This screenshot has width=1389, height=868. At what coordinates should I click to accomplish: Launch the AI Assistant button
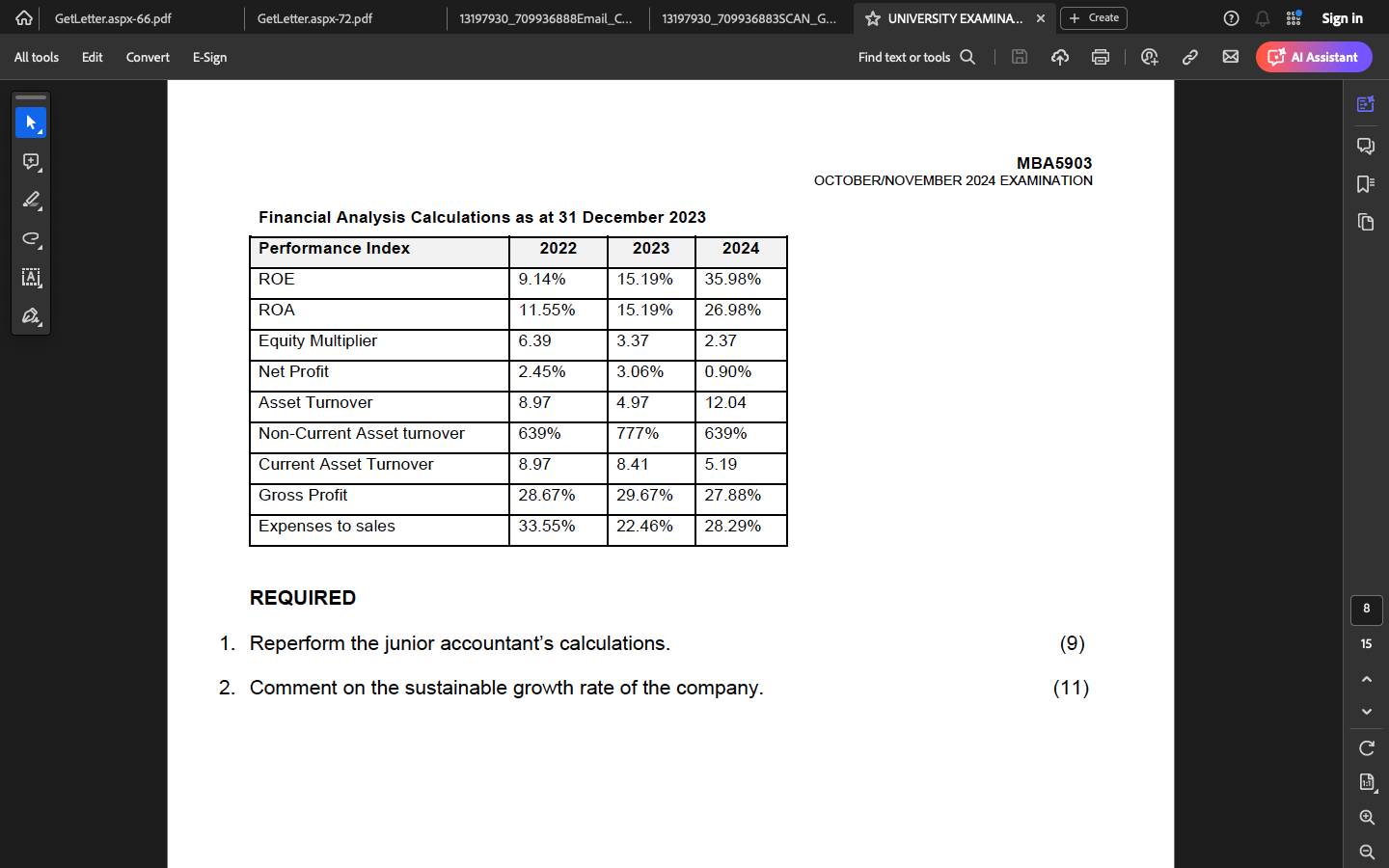click(x=1314, y=57)
